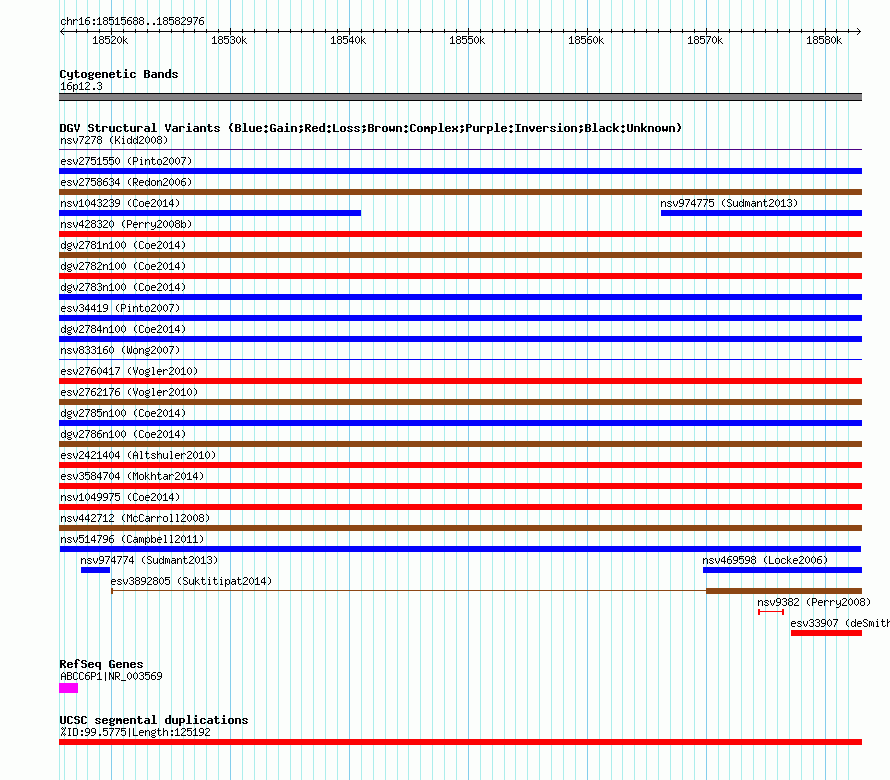Click the ruler's left arrowhead
890x780 pixels.
pyautogui.click(x=62, y=31)
